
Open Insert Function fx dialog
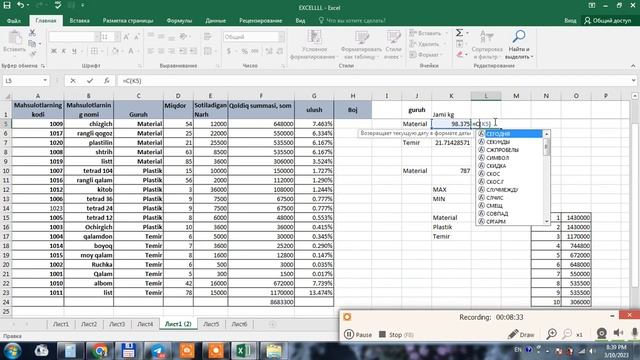coord(107,81)
